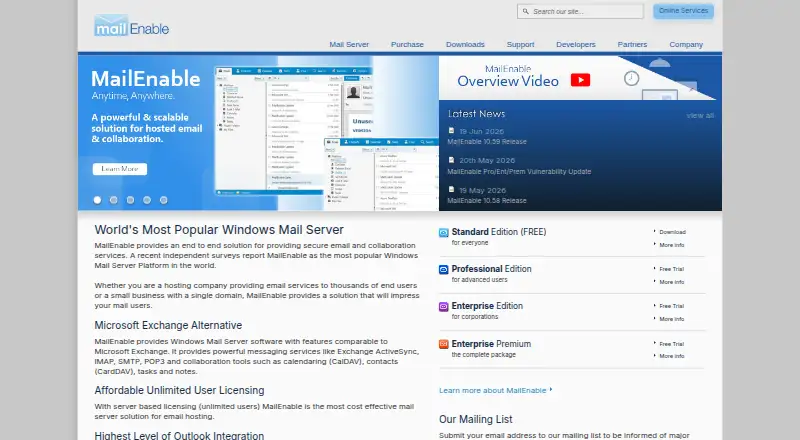Open the Developers menu
The image size is (800, 440).
pyautogui.click(x=576, y=44)
